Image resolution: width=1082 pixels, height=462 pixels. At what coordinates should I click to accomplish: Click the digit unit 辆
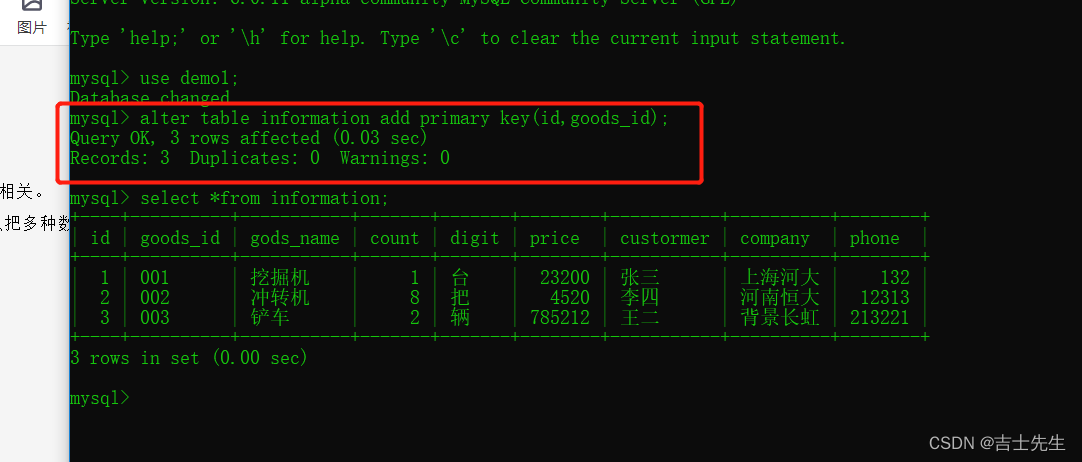pyautogui.click(x=460, y=318)
